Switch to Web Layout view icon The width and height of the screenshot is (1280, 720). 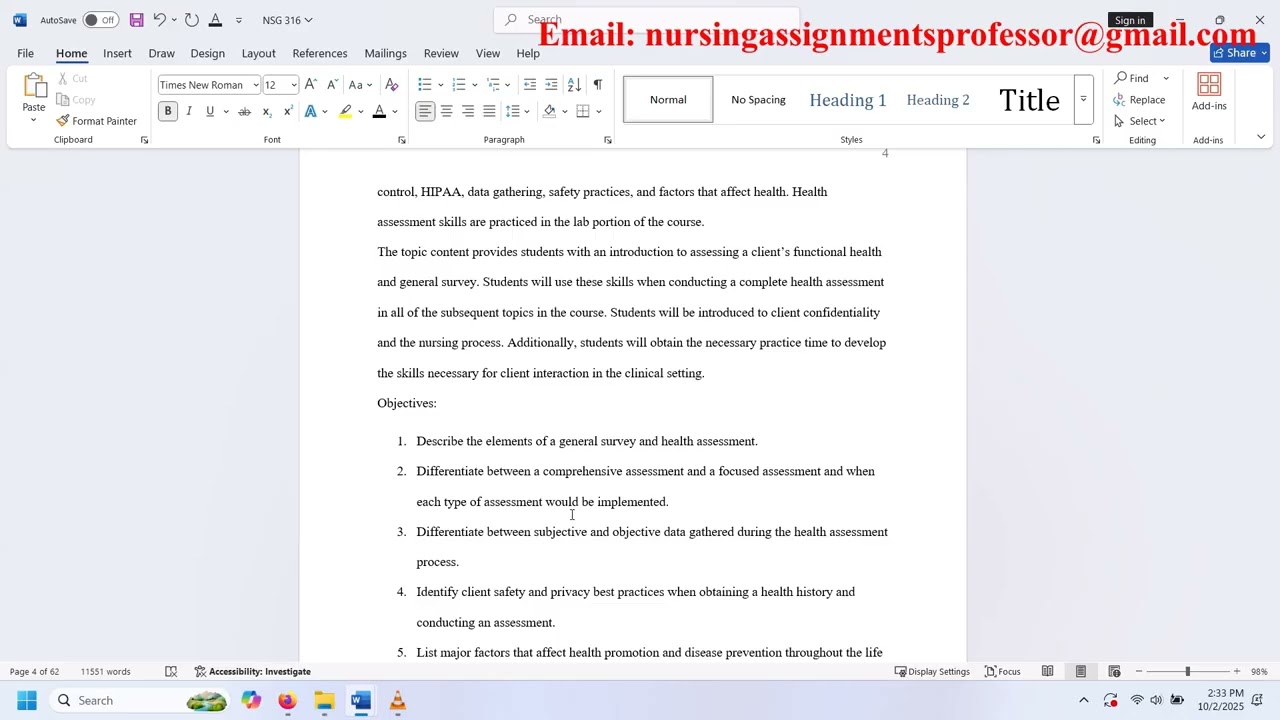pyautogui.click(x=1114, y=672)
